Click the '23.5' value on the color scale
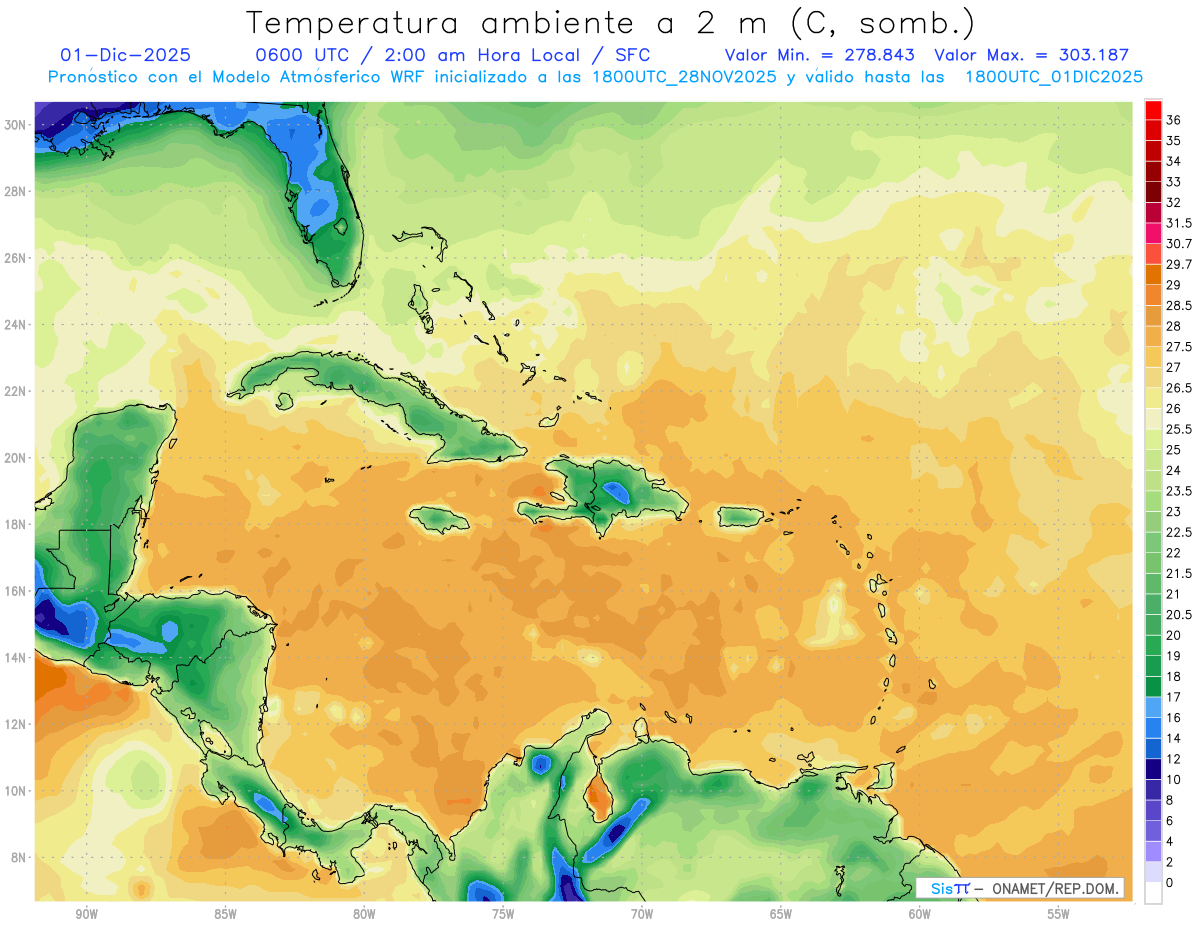Viewport: 1200px width, 927px height. coord(1178,491)
